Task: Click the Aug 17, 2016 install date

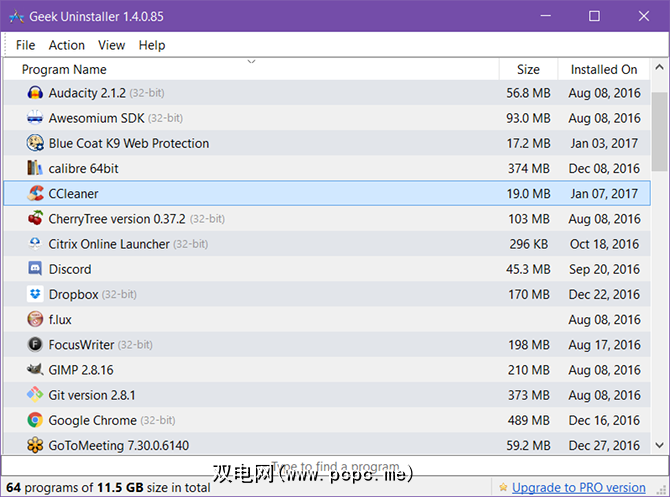Action: point(604,345)
